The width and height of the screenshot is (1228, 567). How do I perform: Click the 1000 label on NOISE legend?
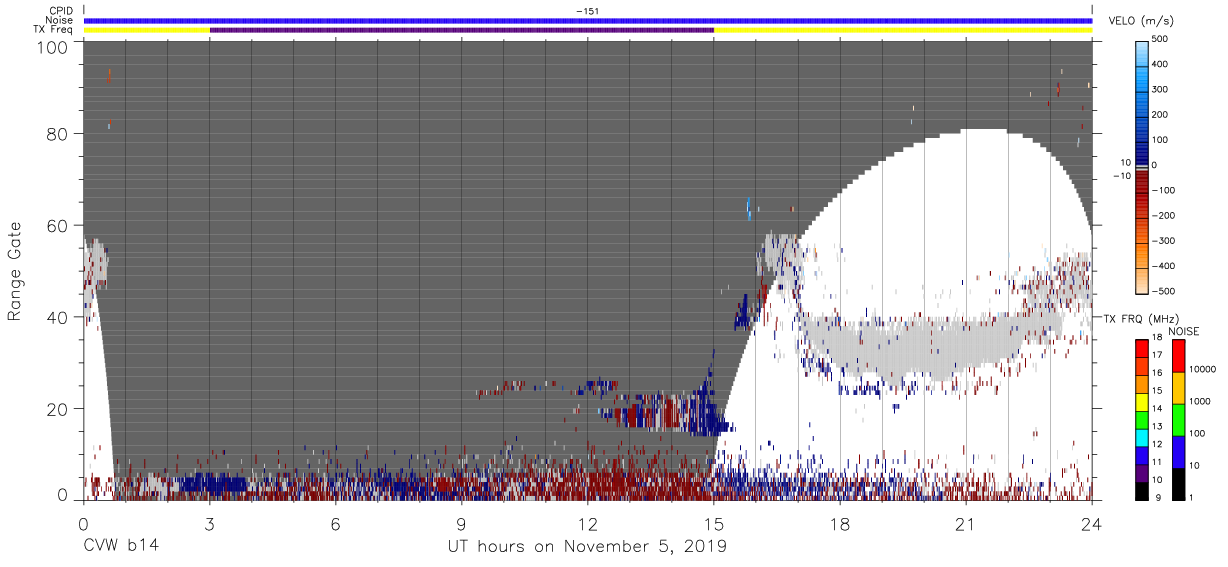click(x=1201, y=402)
